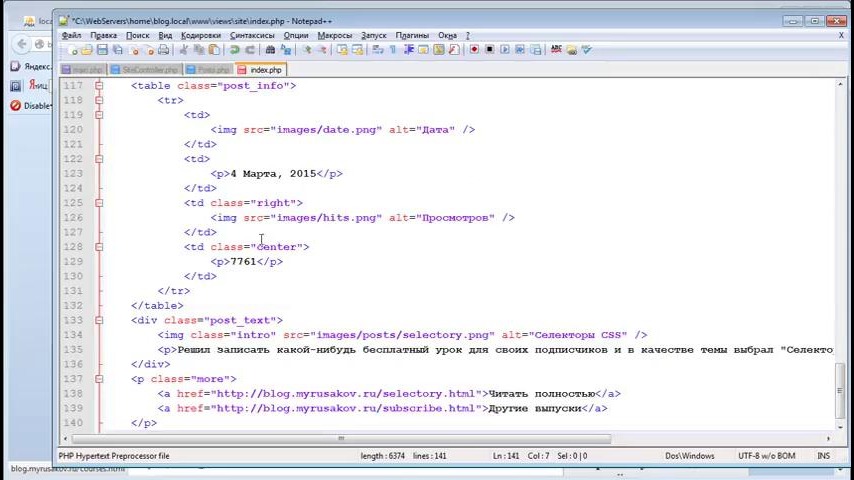Click the Dos\Windows line ending field
The height and width of the screenshot is (480, 854).
pos(690,456)
